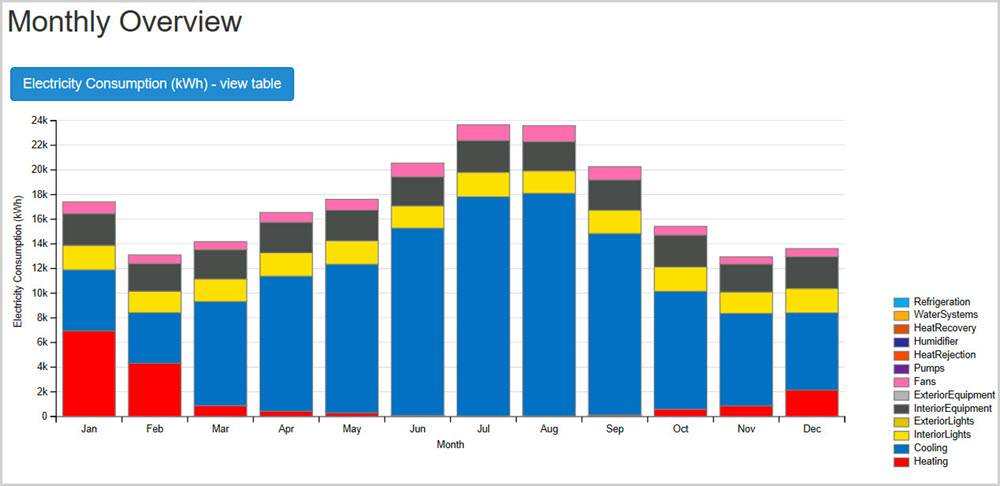Click the Pumps legend color swatch
The height and width of the screenshot is (486, 1000).
click(901, 368)
